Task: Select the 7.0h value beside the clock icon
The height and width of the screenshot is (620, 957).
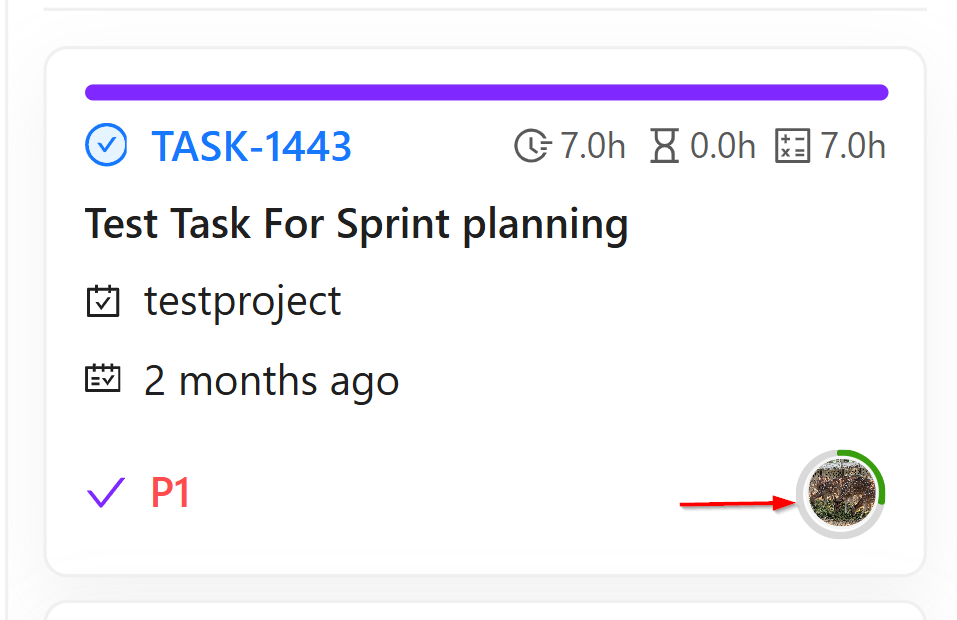Action: click(x=593, y=147)
